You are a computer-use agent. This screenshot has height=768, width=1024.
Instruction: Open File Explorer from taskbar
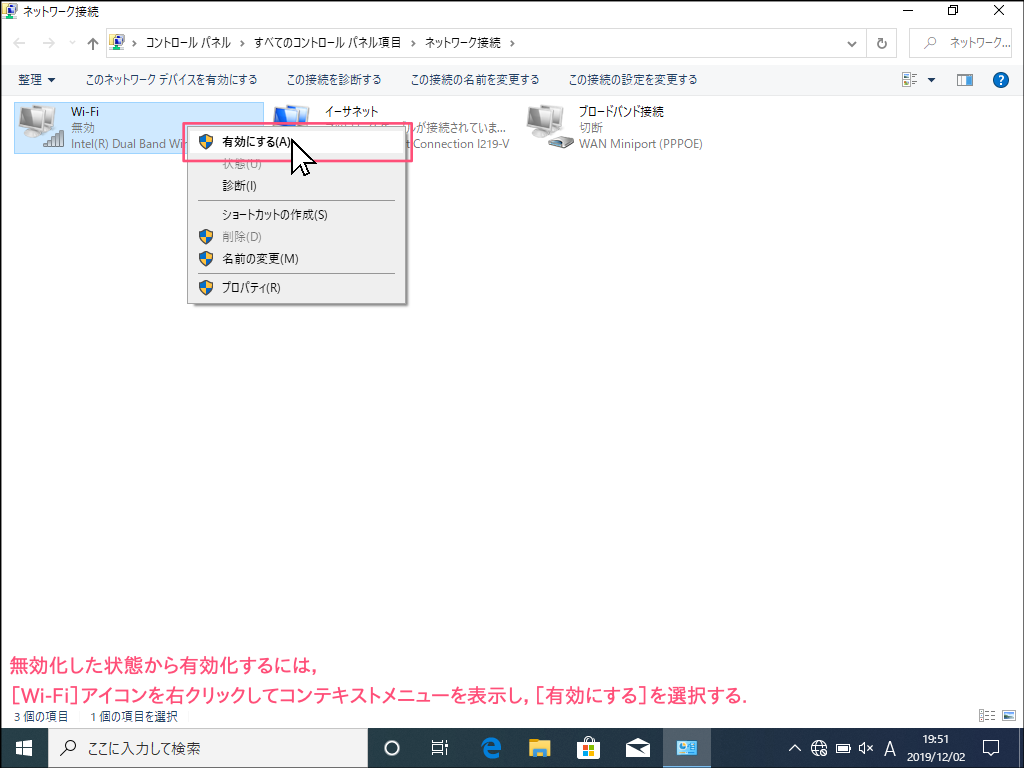540,748
